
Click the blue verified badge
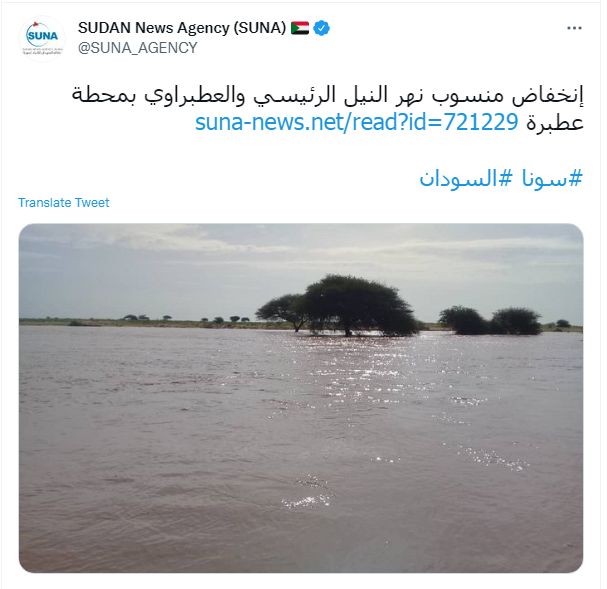pyautogui.click(x=321, y=28)
